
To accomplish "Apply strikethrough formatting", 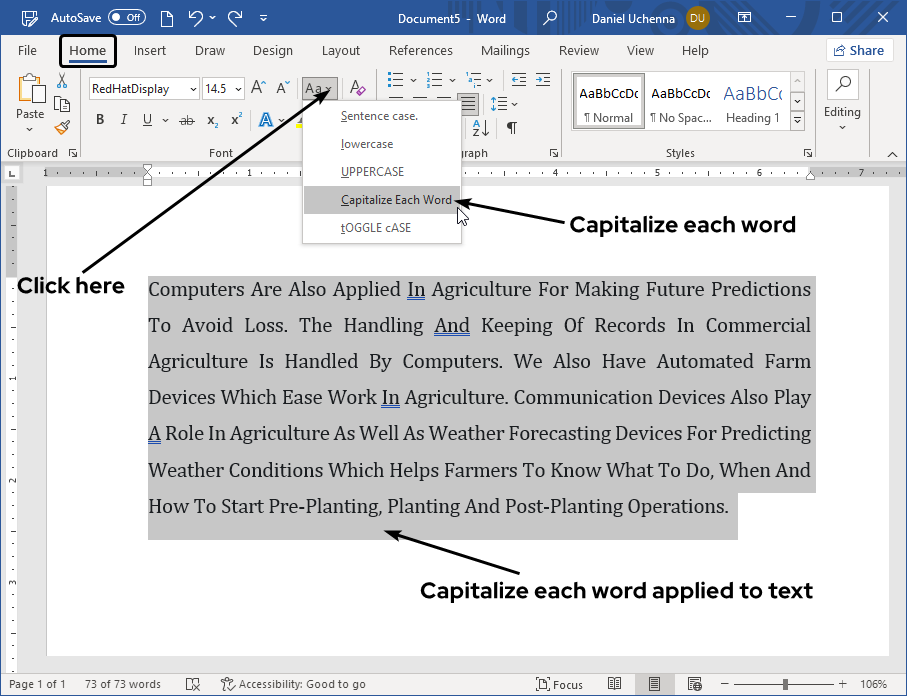I will click(185, 119).
